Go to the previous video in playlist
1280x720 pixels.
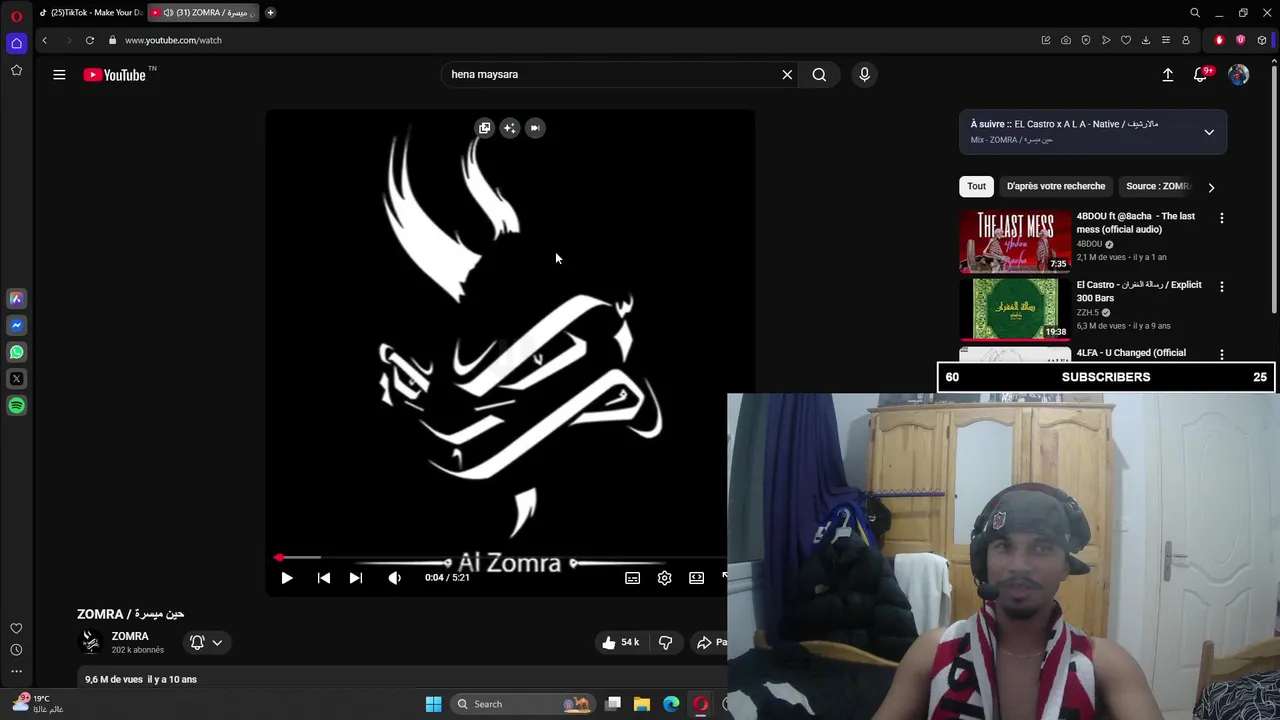[324, 578]
